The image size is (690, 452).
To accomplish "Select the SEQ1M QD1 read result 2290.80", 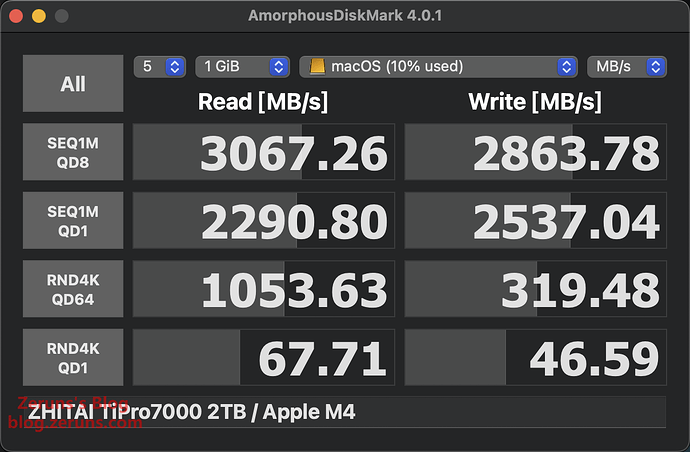I will pyautogui.click(x=264, y=220).
